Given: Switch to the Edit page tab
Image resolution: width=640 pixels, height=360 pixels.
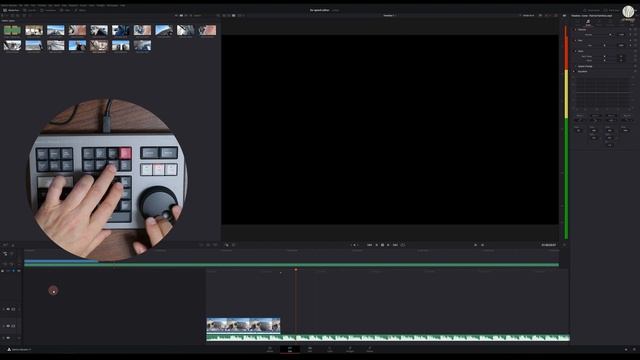Looking at the screenshot, I should pyautogui.click(x=310, y=349).
